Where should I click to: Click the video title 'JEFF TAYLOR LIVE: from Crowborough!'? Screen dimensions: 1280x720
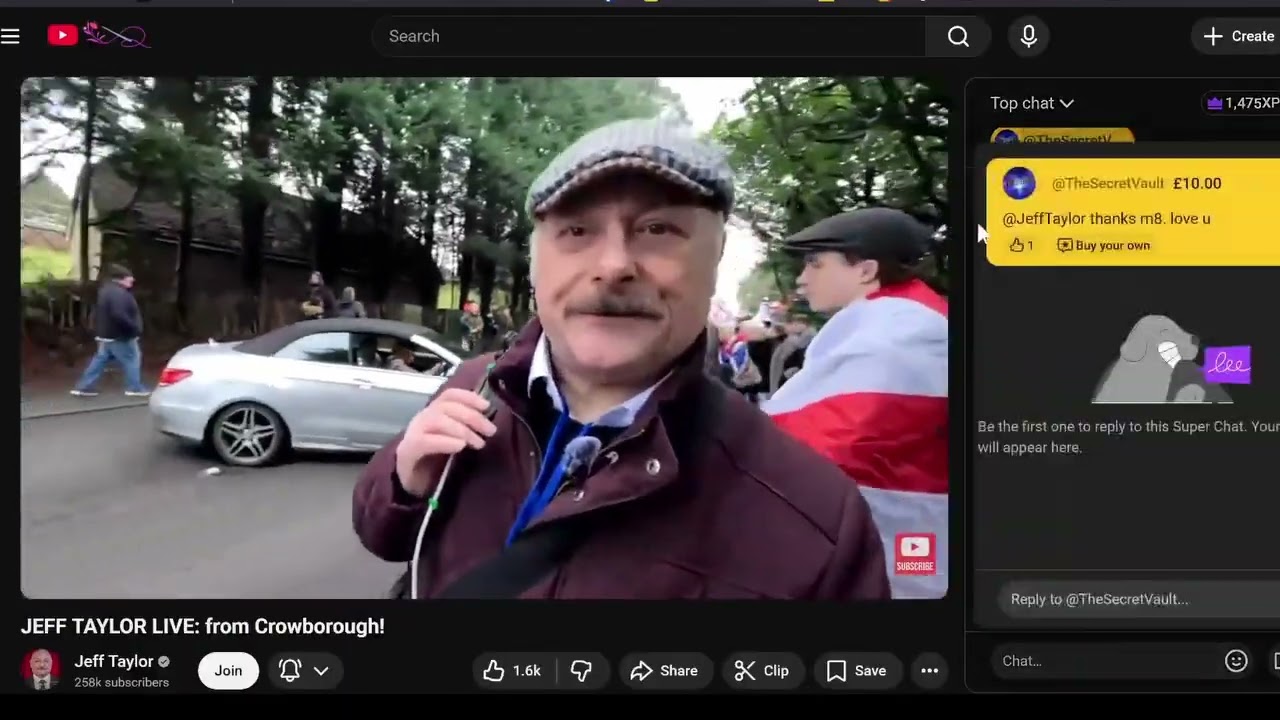click(x=203, y=626)
